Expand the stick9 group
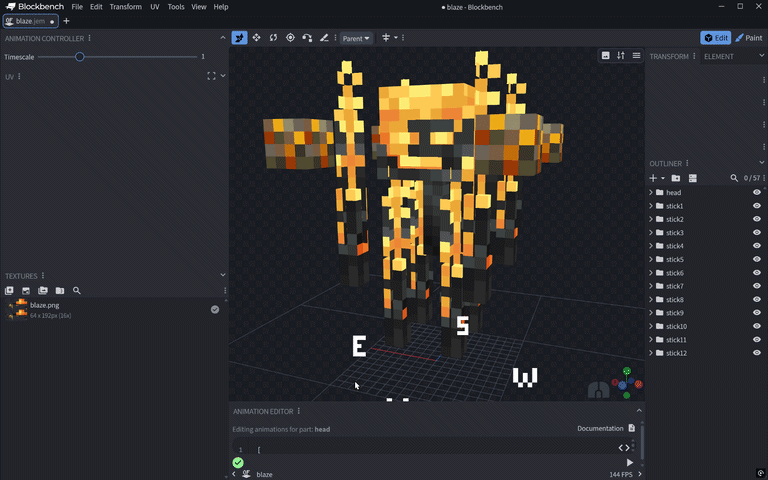 [x=651, y=312]
